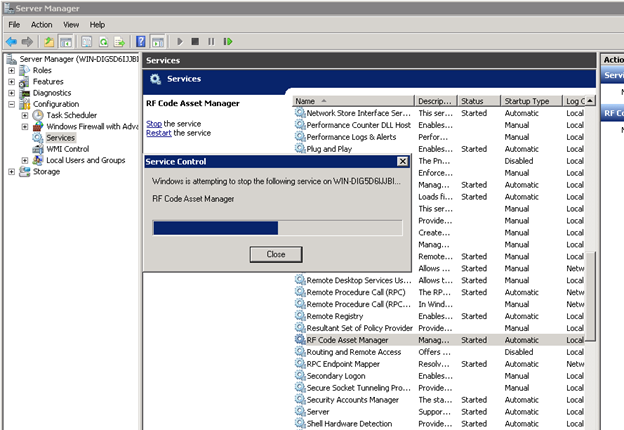The image size is (624, 430).
Task: Select Shell Hardware Detection service
Action: click(x=349, y=424)
